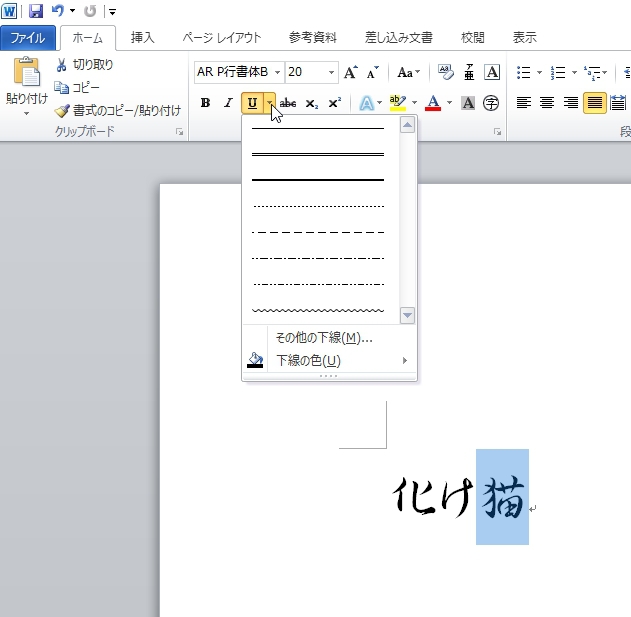Click the Shrink Font icon

(x=373, y=72)
